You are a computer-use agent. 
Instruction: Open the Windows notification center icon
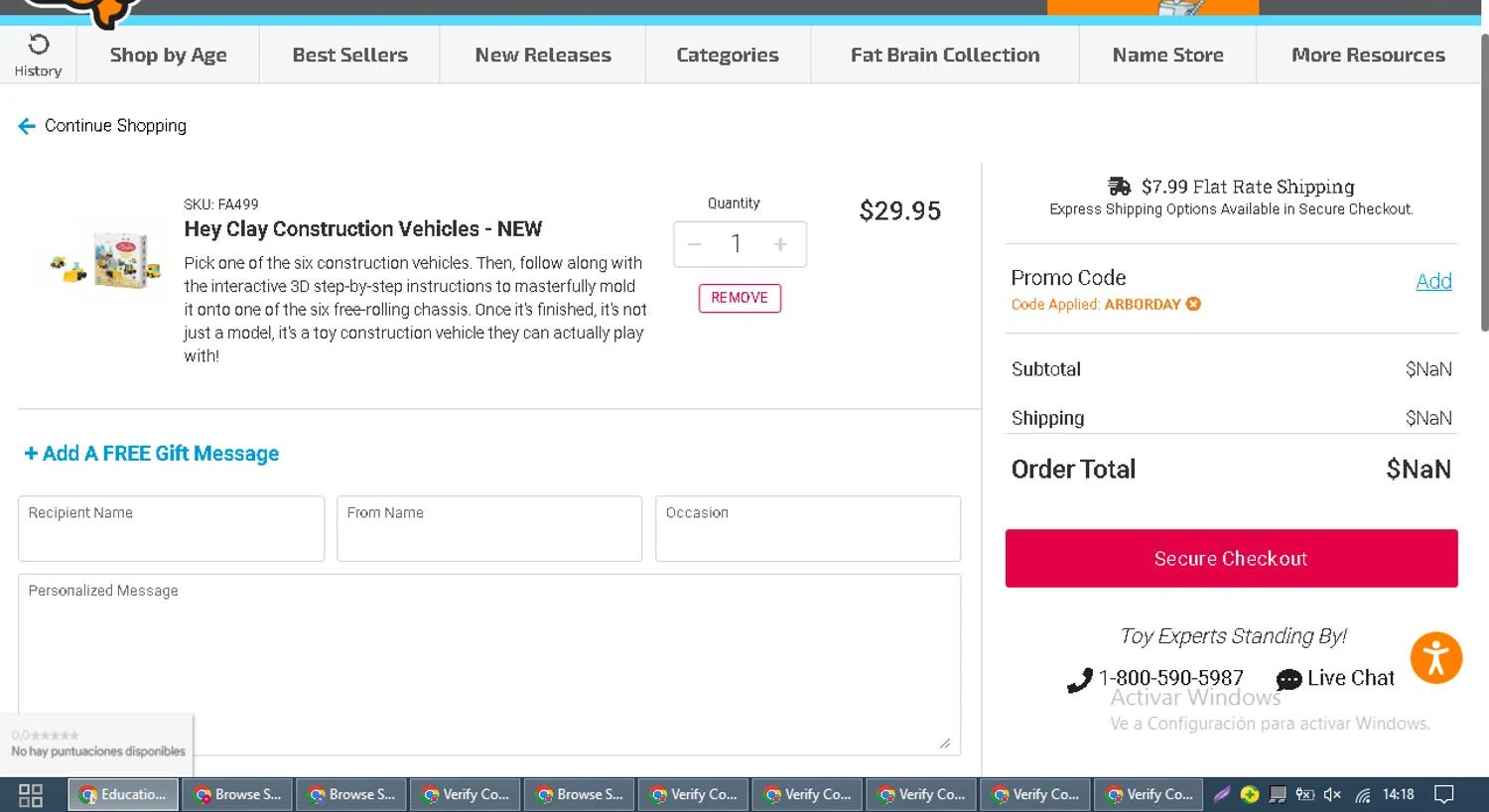1445,794
